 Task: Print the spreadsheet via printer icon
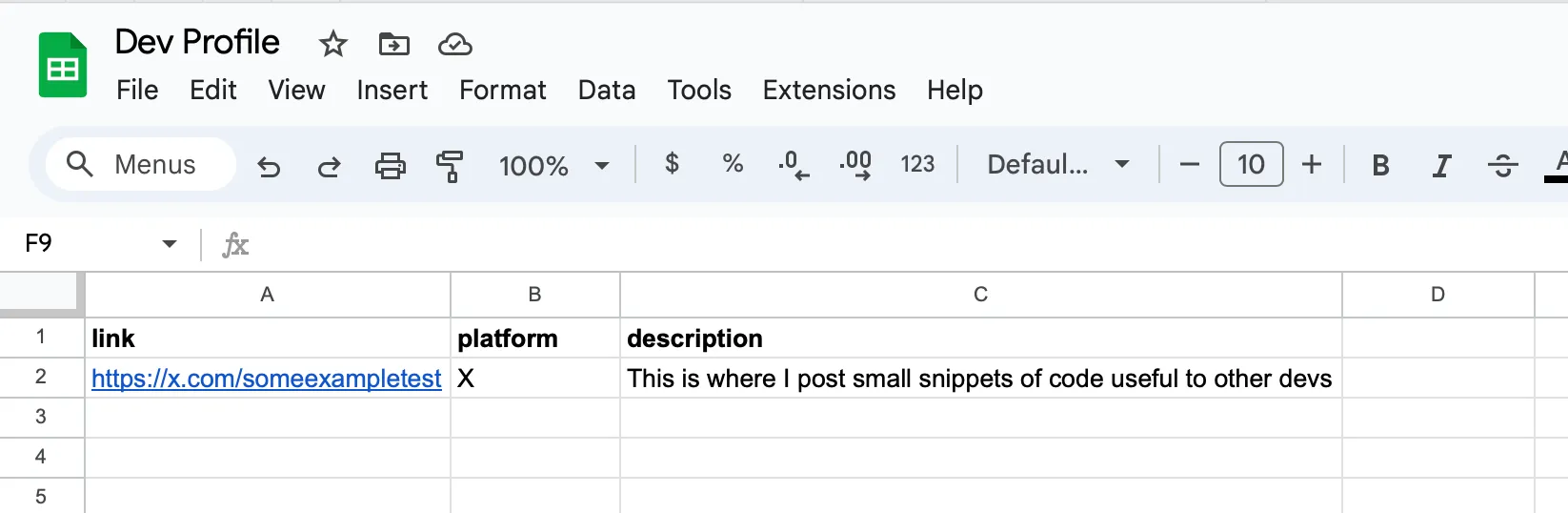coord(390,166)
